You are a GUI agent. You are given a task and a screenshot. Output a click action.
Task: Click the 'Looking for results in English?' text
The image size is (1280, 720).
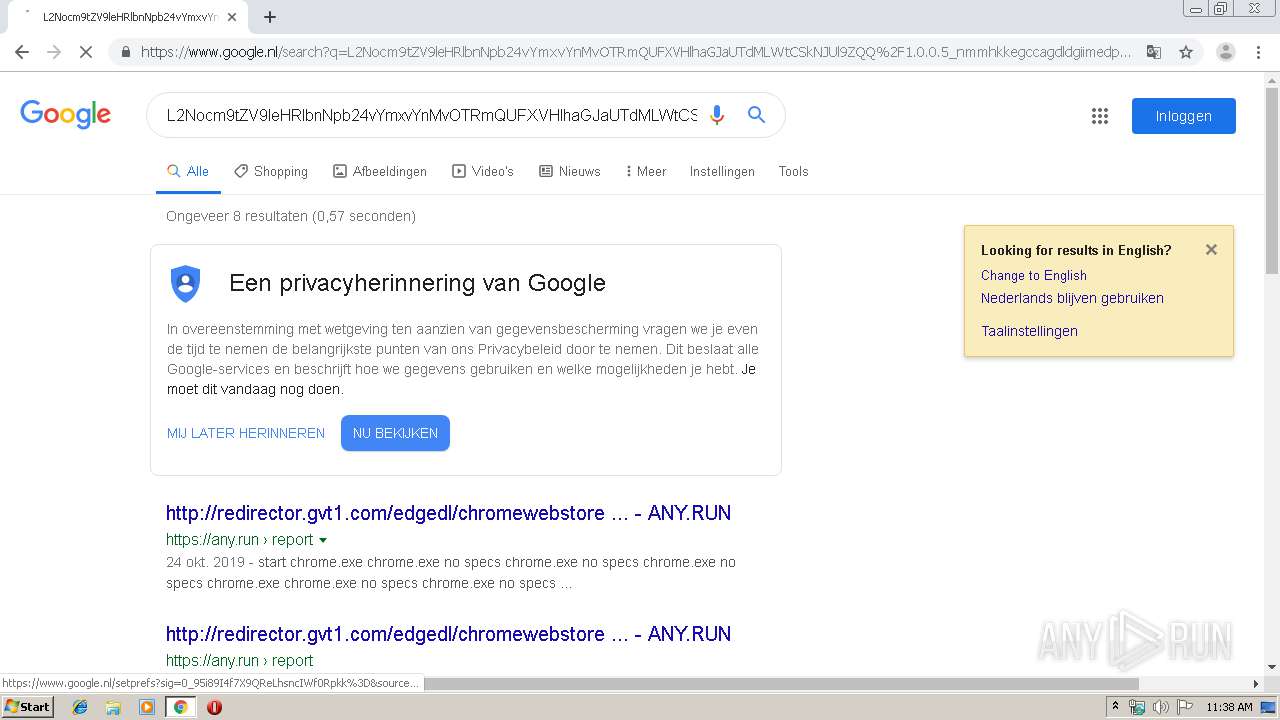pos(1076,250)
